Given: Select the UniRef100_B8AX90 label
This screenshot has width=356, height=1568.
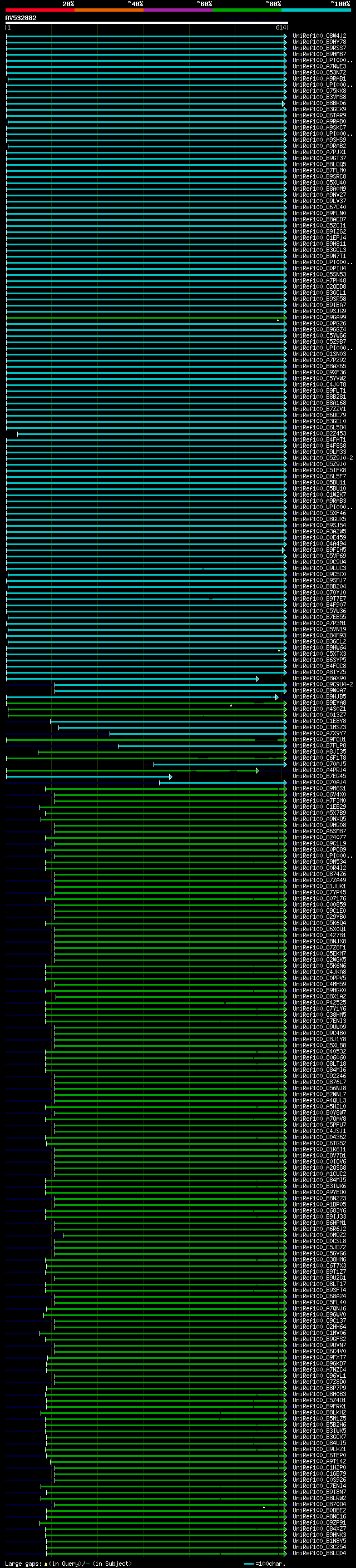Looking at the screenshot, I should (x=319, y=679).
